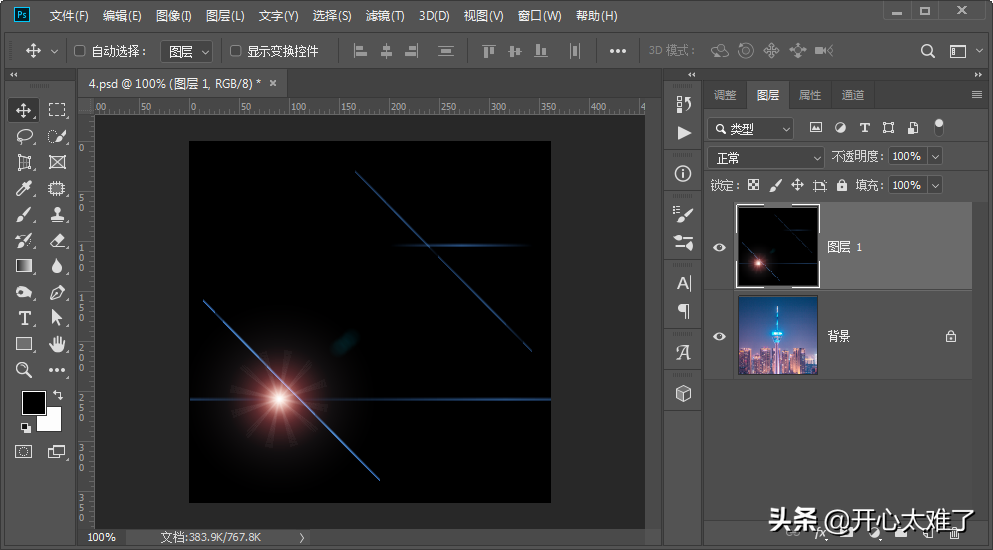The image size is (993, 550).
Task: Hide the 背景 layer eye icon
Action: tap(719, 336)
